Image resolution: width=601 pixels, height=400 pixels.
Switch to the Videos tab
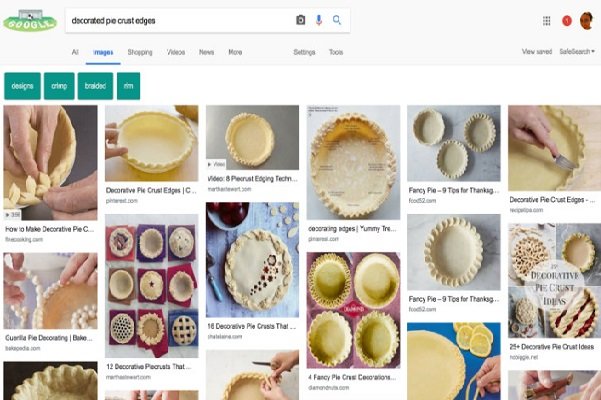click(176, 52)
